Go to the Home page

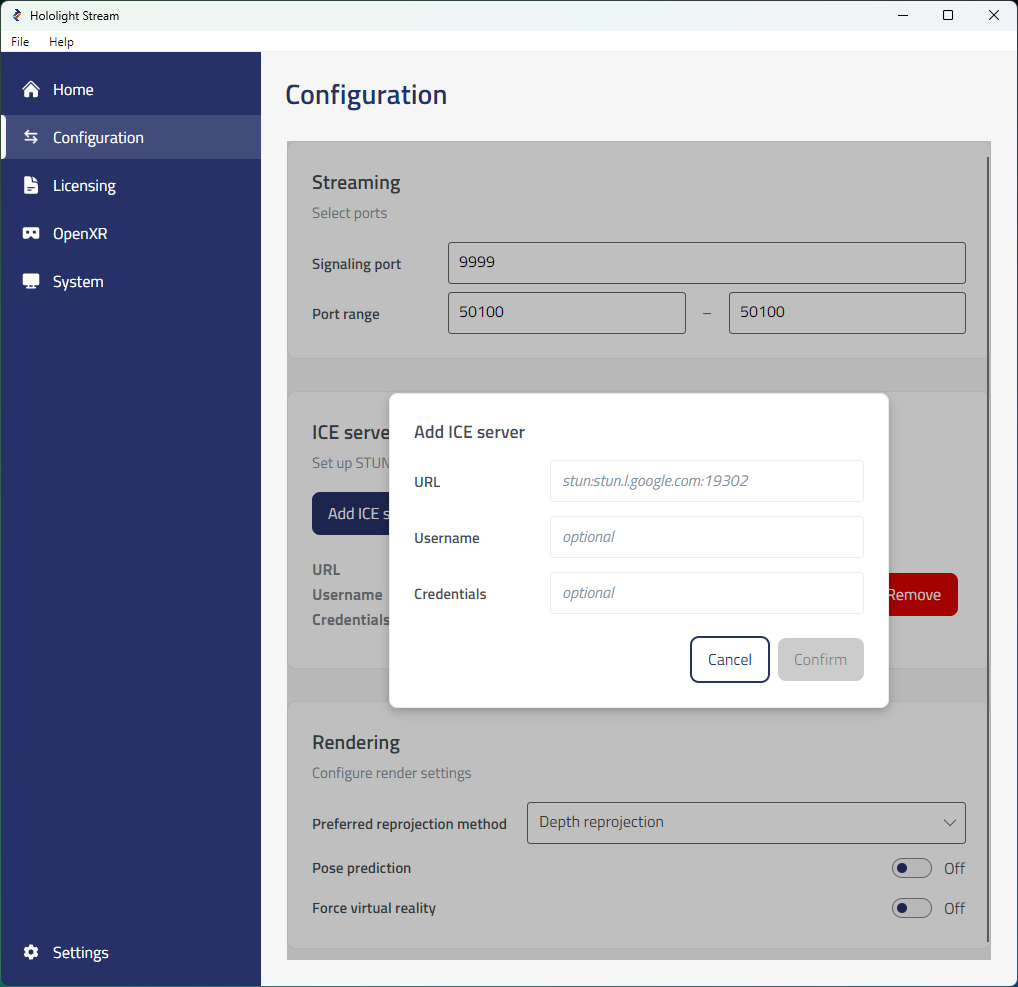pos(132,90)
